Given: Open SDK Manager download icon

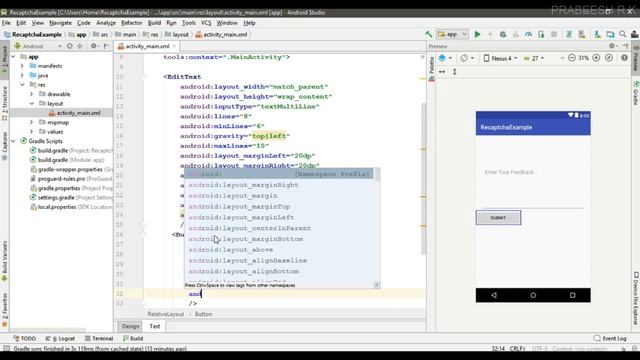Looking at the screenshot, I should point(597,35).
